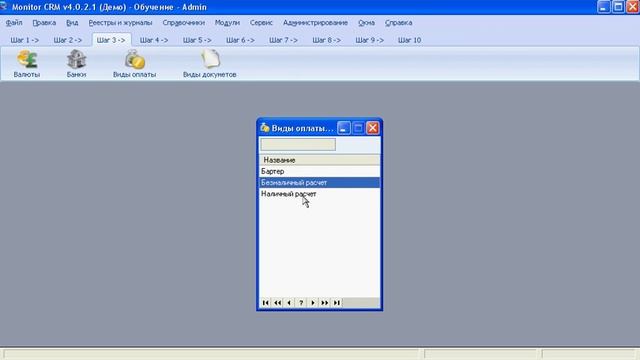This screenshot has height=360, width=640.
Task: Open the Банки (banks) reference
Action: tap(76, 64)
